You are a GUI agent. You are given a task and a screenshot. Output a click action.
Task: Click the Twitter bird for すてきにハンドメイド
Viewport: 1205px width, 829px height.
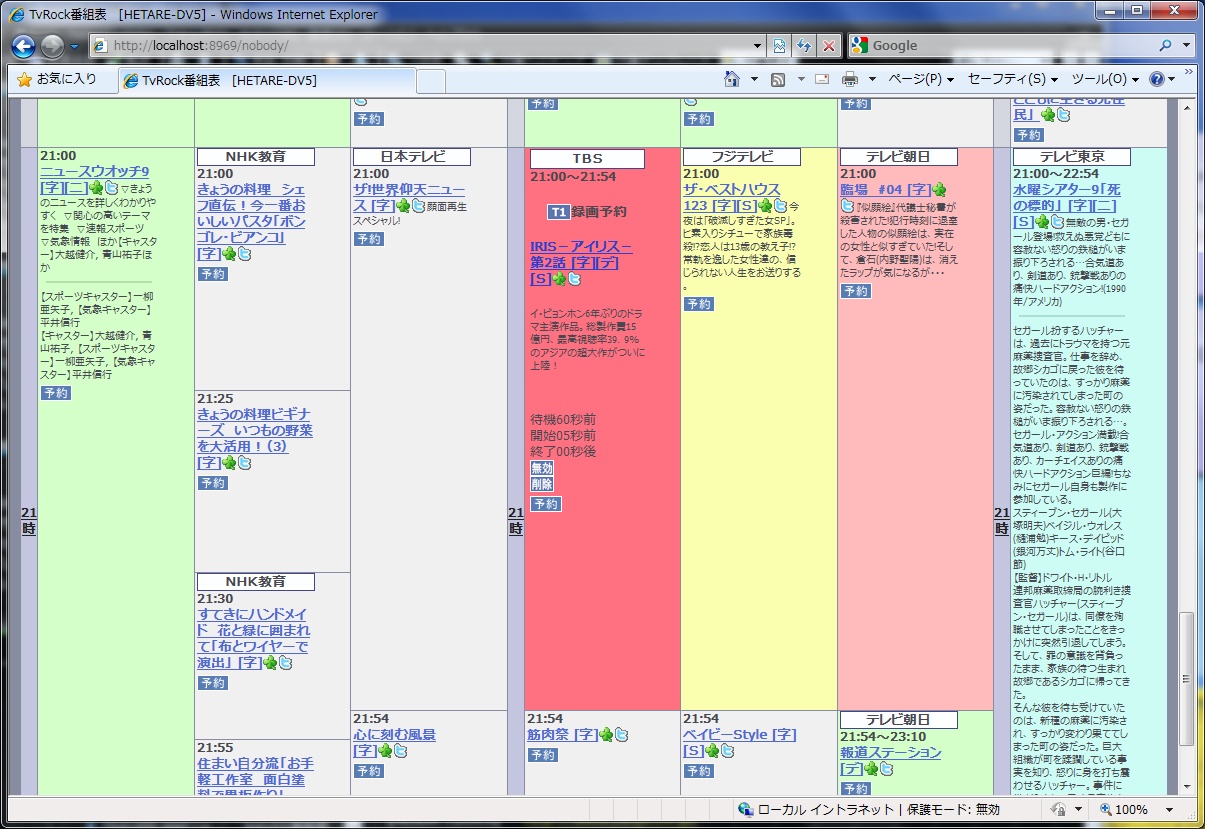click(285, 663)
